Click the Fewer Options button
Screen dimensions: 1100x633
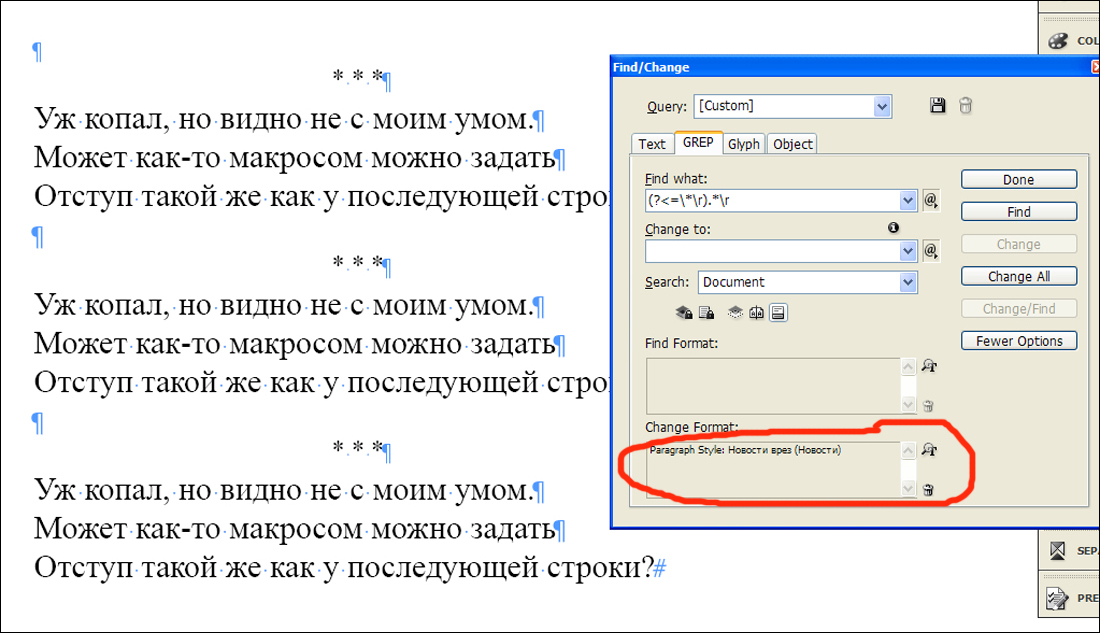[x=1019, y=341]
